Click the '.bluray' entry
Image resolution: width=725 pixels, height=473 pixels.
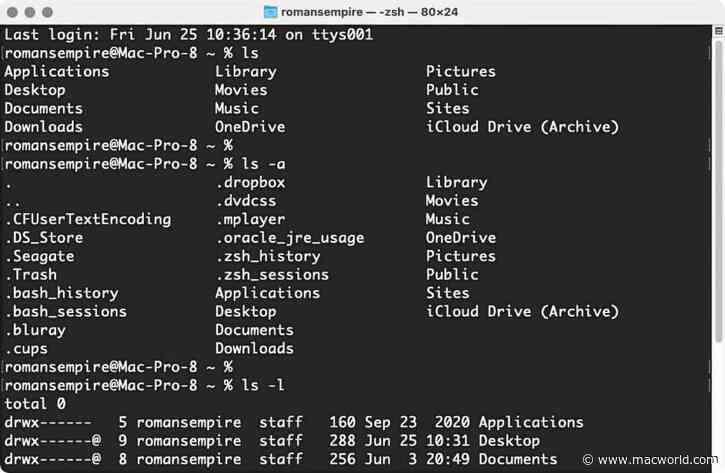point(35,330)
